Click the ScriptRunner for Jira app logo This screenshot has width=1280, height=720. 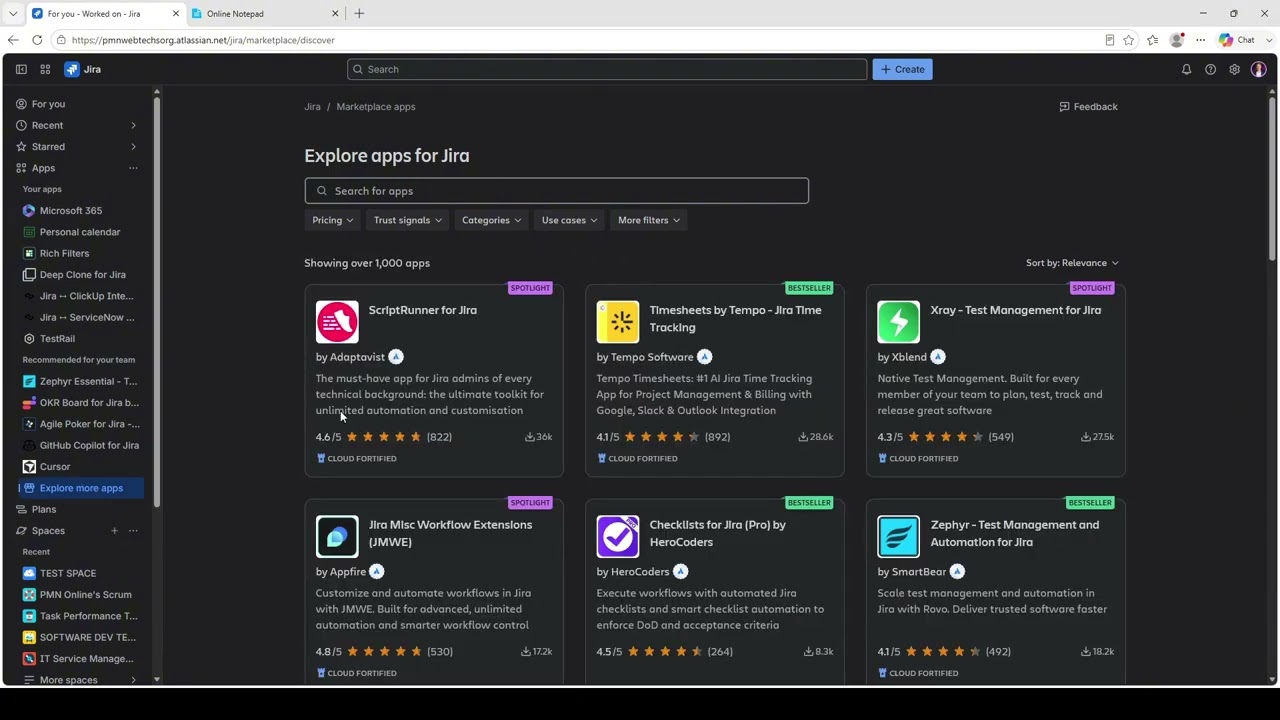point(337,322)
